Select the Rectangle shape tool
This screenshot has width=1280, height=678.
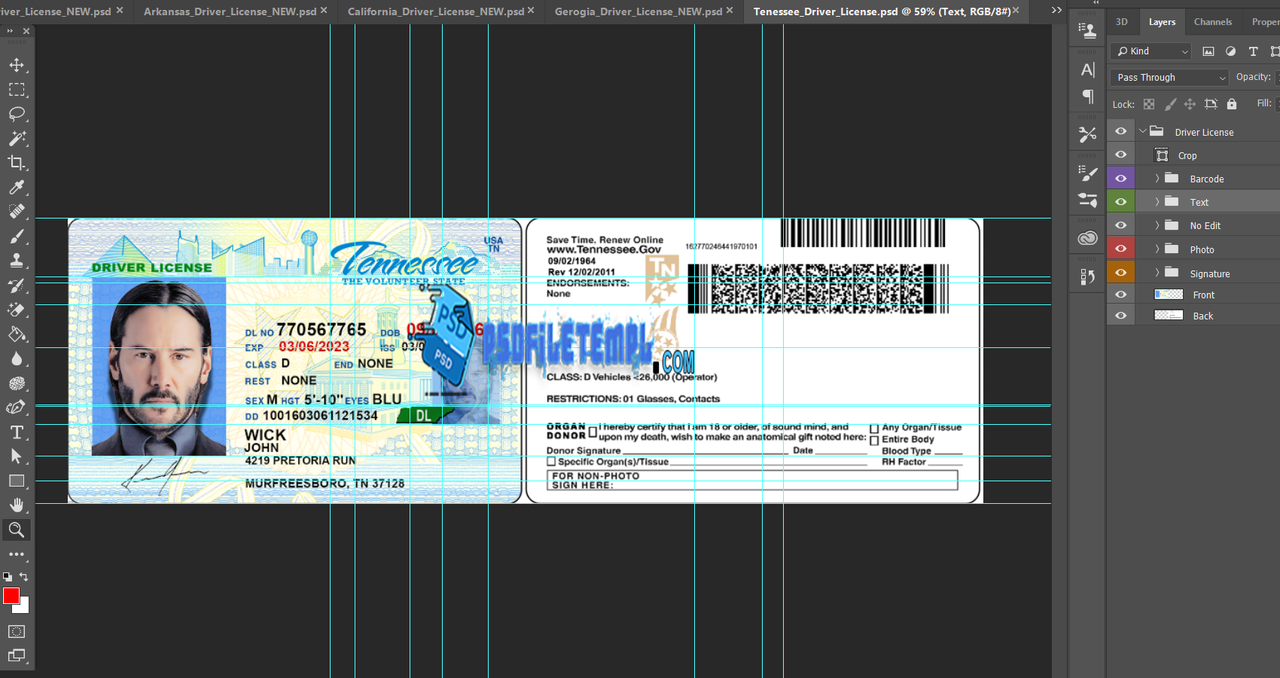[17, 481]
